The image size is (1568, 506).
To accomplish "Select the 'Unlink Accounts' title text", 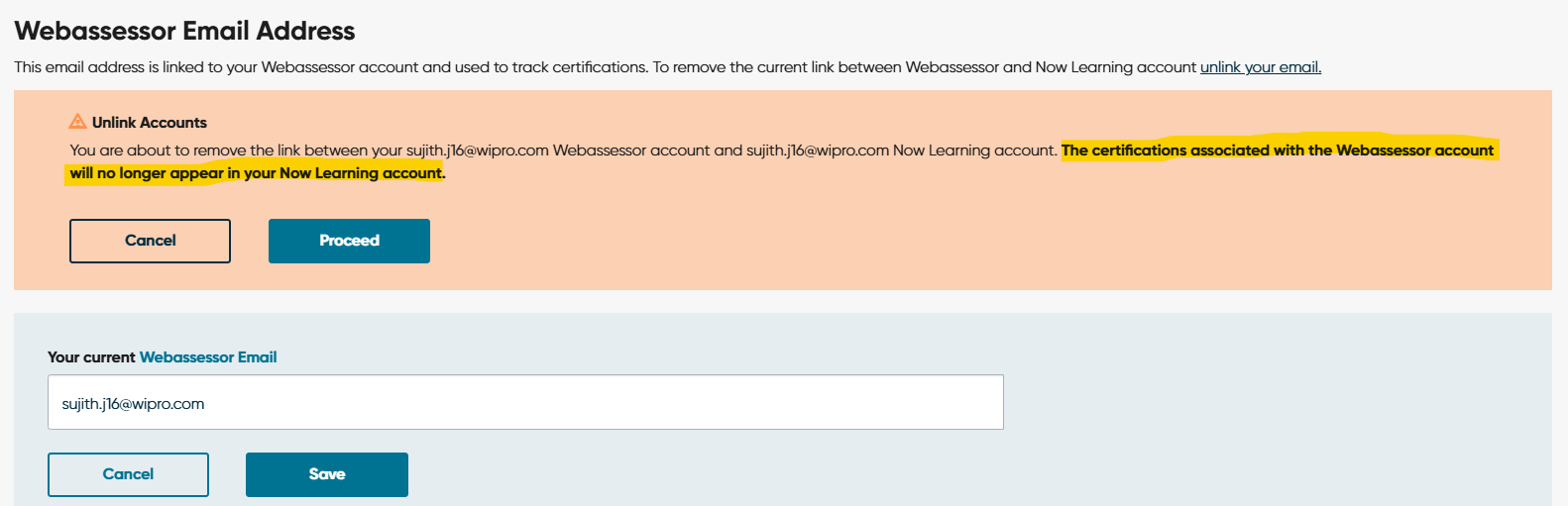I will pos(150,123).
